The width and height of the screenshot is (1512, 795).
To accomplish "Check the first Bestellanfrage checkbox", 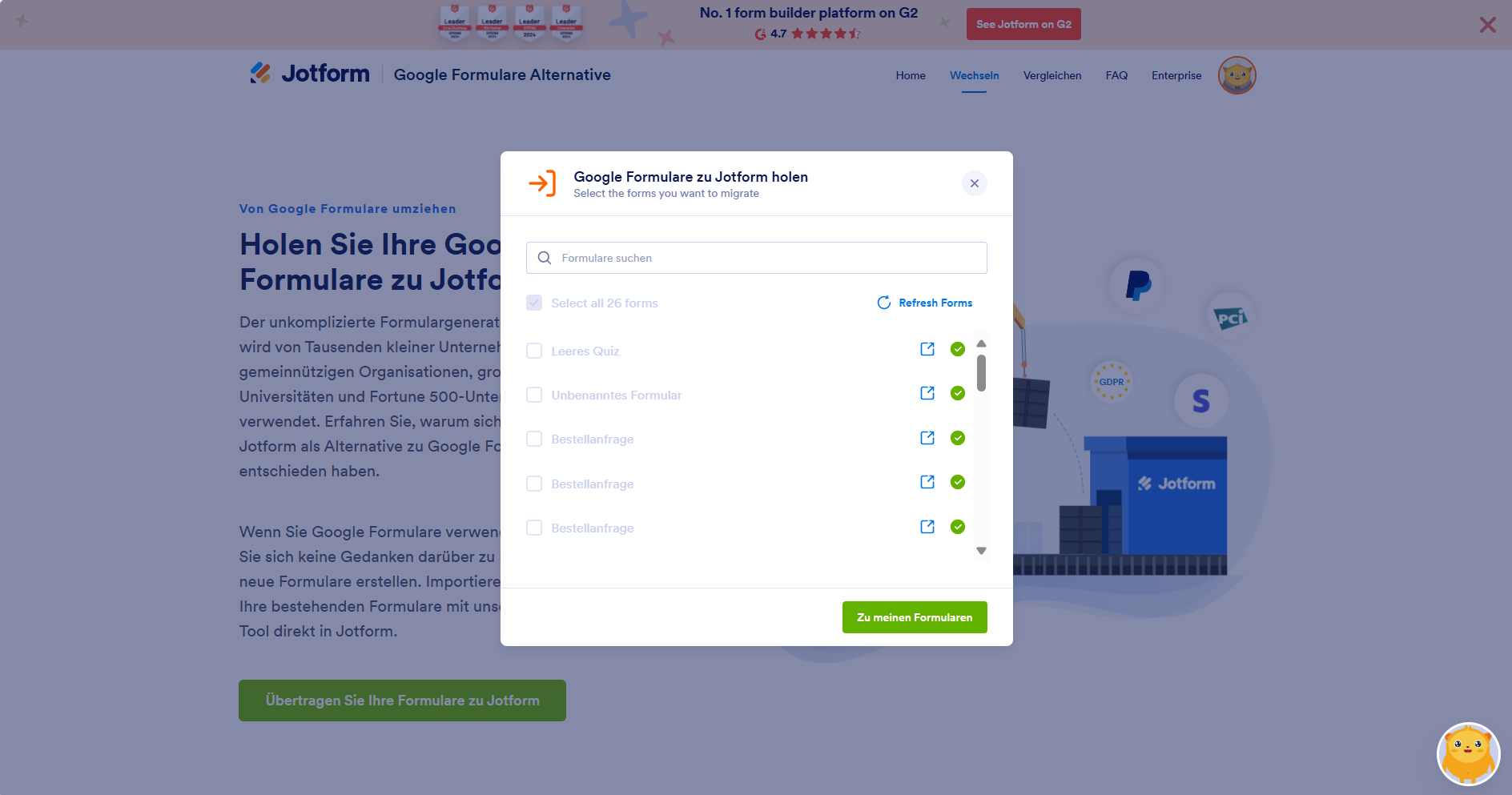I will click(x=534, y=439).
